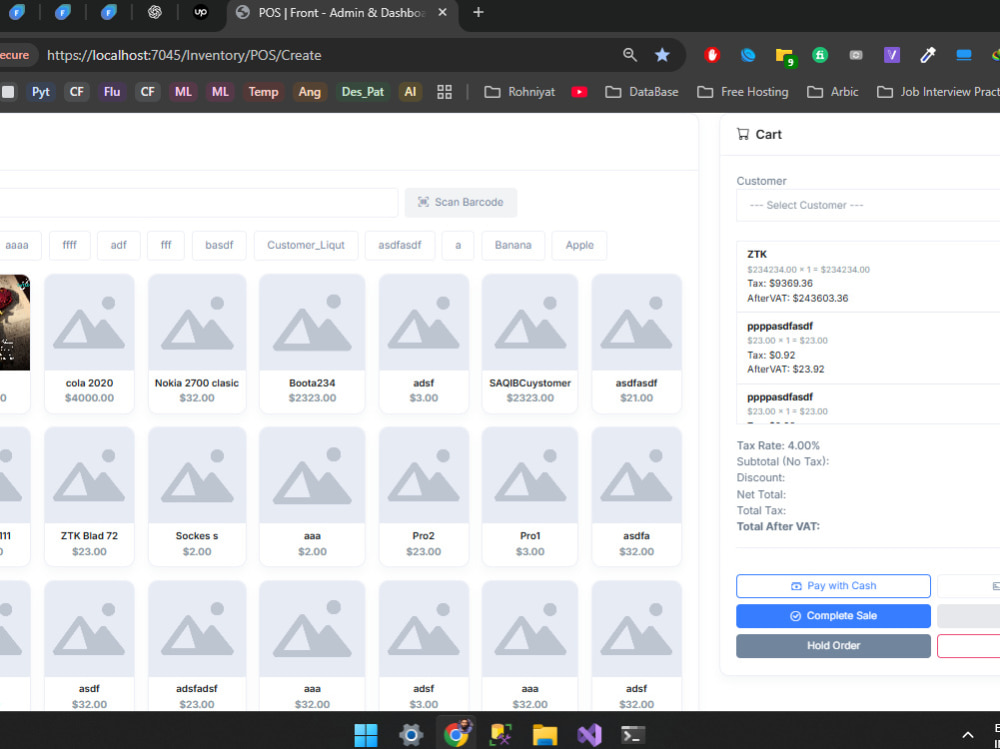Open the Ang bookmark
The height and width of the screenshot is (749, 1000).
309,92
